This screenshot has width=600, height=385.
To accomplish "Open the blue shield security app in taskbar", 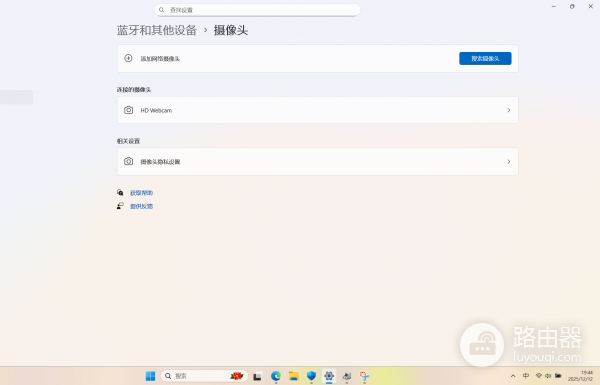I will 311,376.
